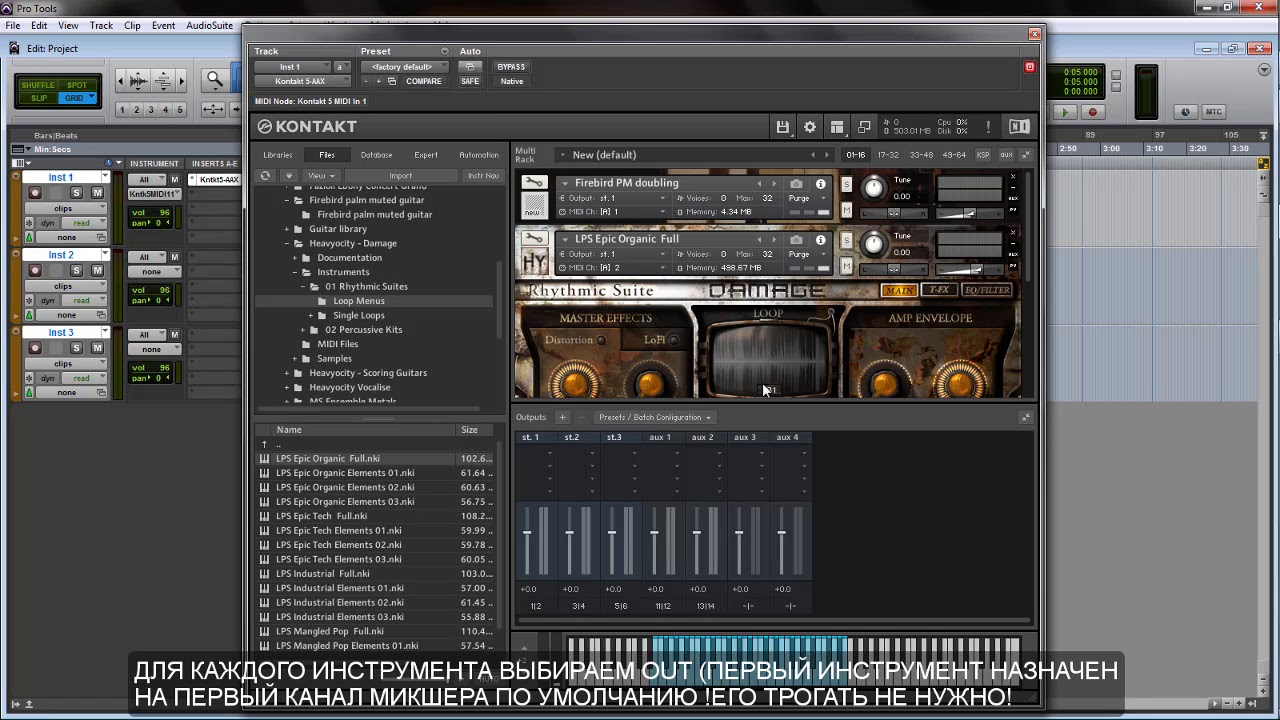Image resolution: width=1280 pixels, height=720 pixels.
Task: Expand 02 Percussive Kits folder
Action: [x=302, y=330]
